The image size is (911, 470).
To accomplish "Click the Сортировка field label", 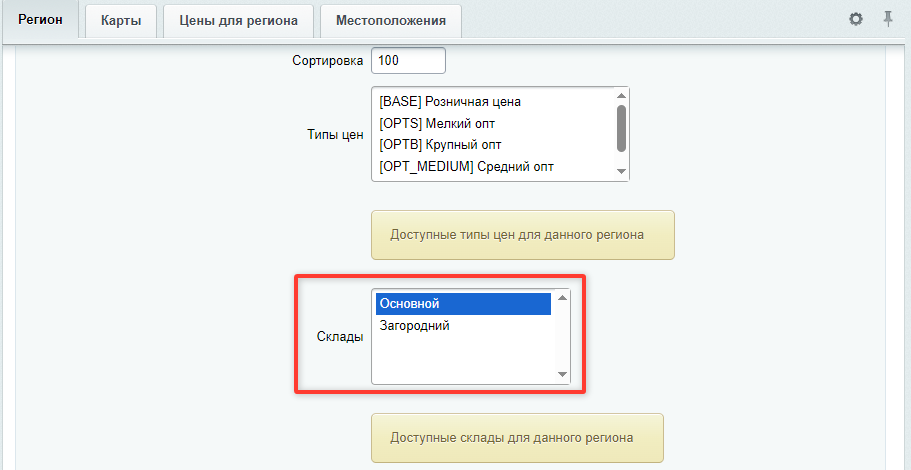I will (x=328, y=60).
